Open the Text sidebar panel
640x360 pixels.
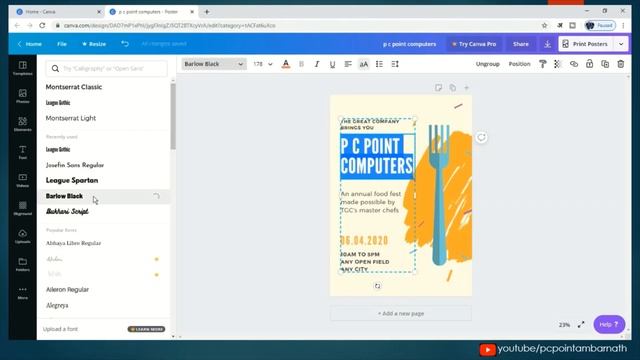coord(22,152)
